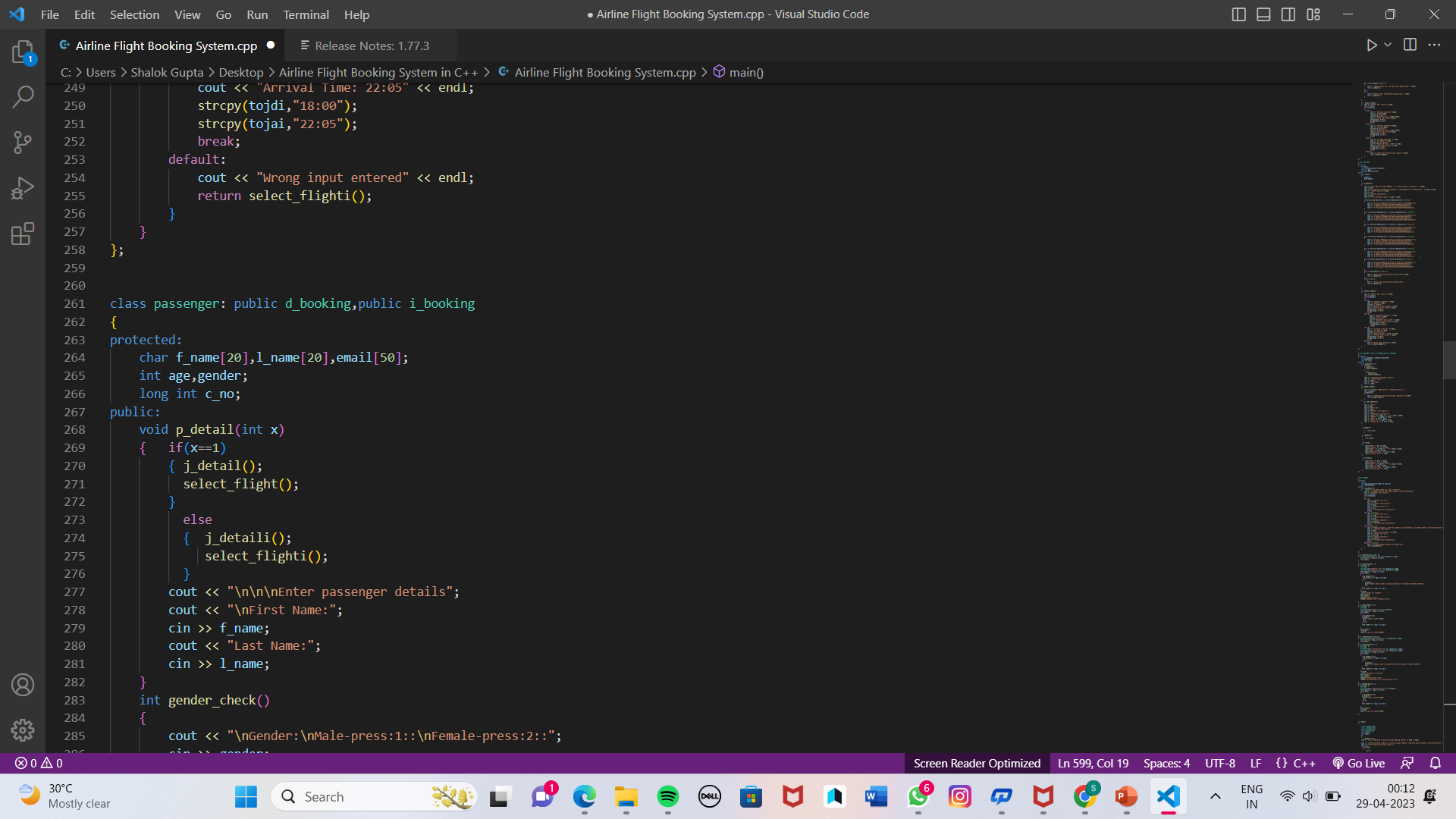Open the Accounts icon in activity bar
1456x819 pixels.
pos(23,685)
